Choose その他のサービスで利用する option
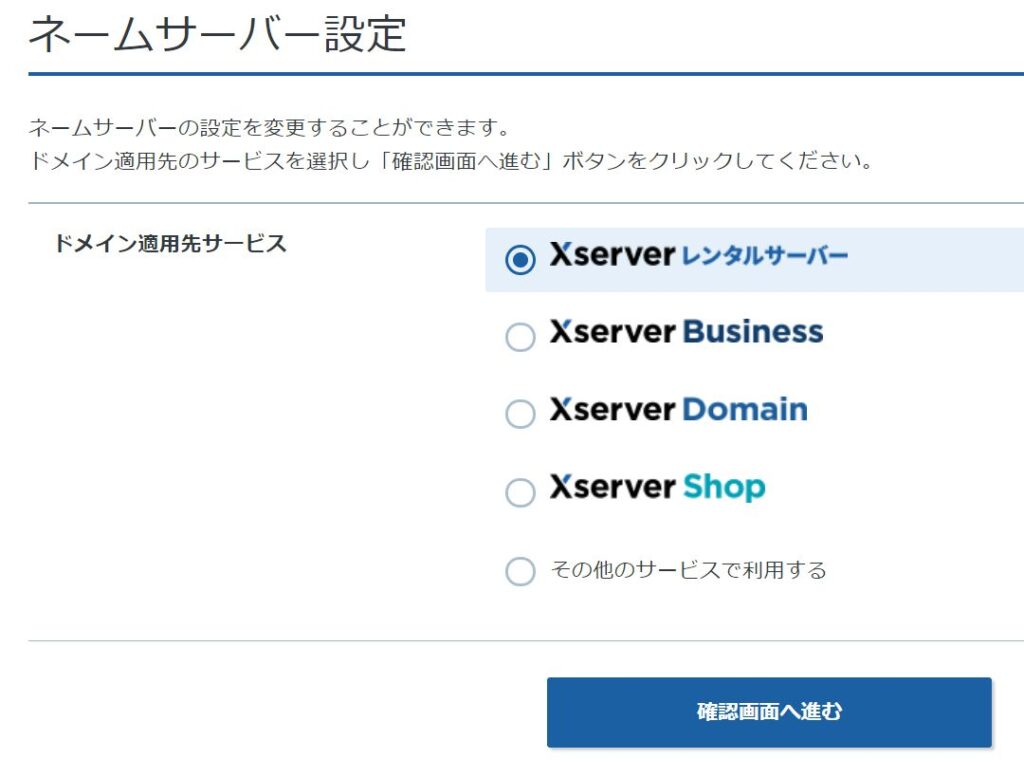 point(520,571)
